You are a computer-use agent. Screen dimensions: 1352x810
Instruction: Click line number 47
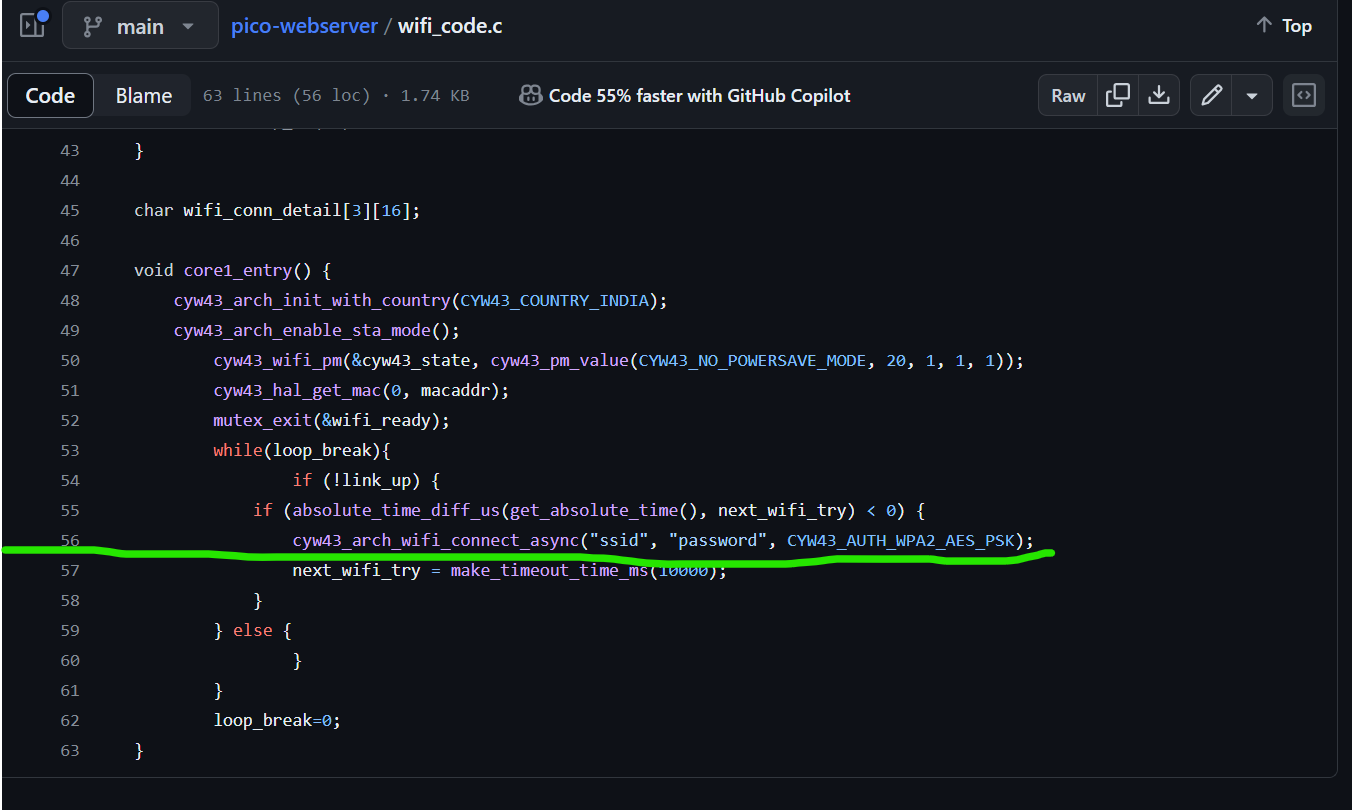(x=70, y=270)
